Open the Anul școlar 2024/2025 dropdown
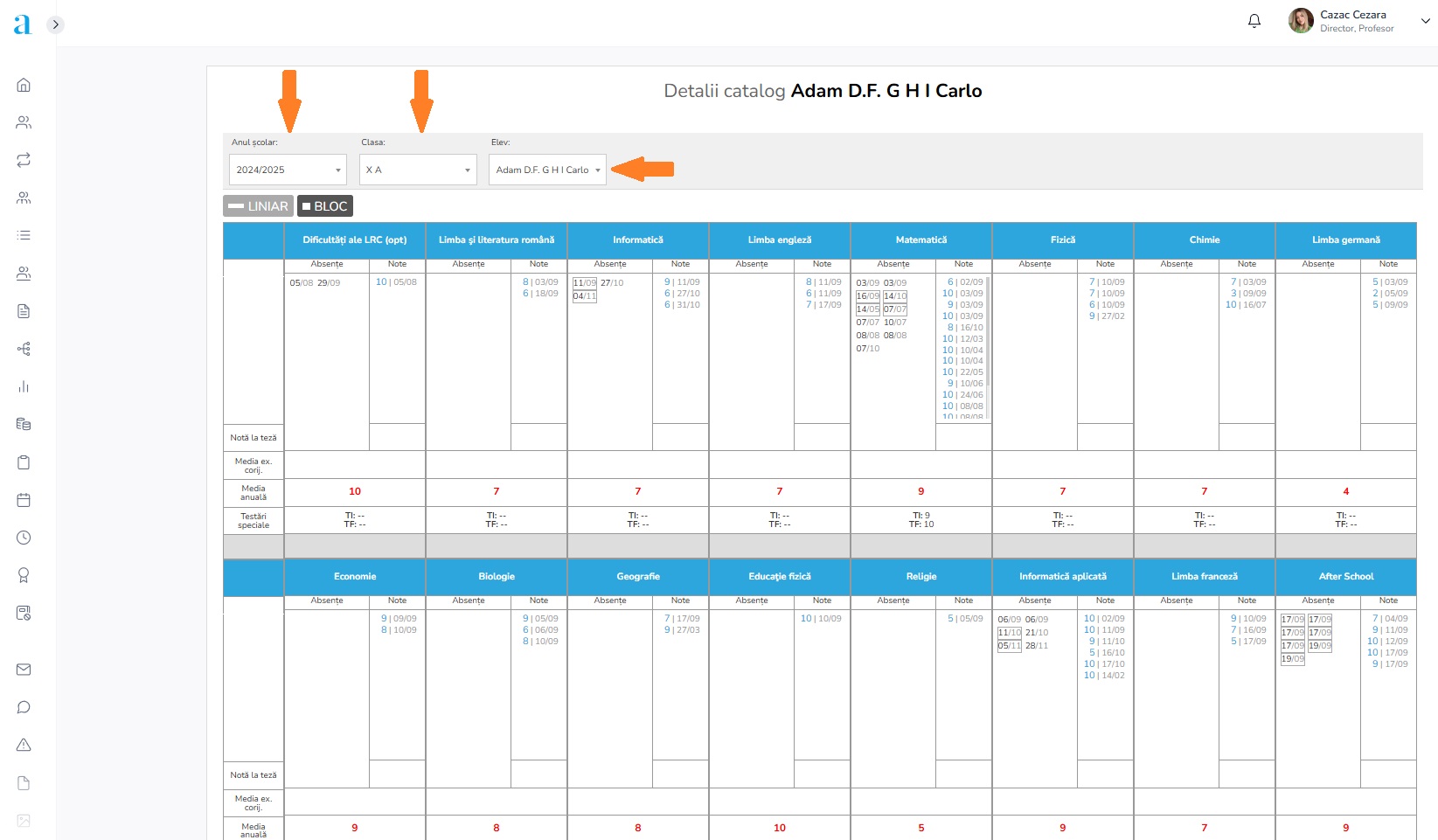Image resolution: width=1438 pixels, height=840 pixels. (288, 170)
